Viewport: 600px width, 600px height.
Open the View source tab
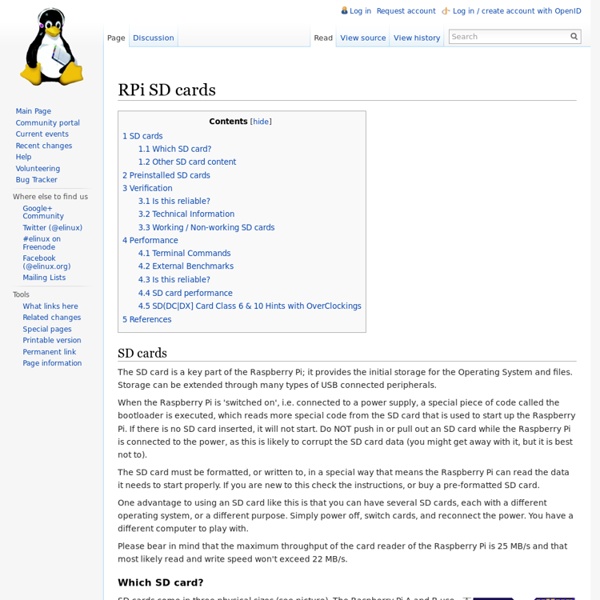click(363, 38)
